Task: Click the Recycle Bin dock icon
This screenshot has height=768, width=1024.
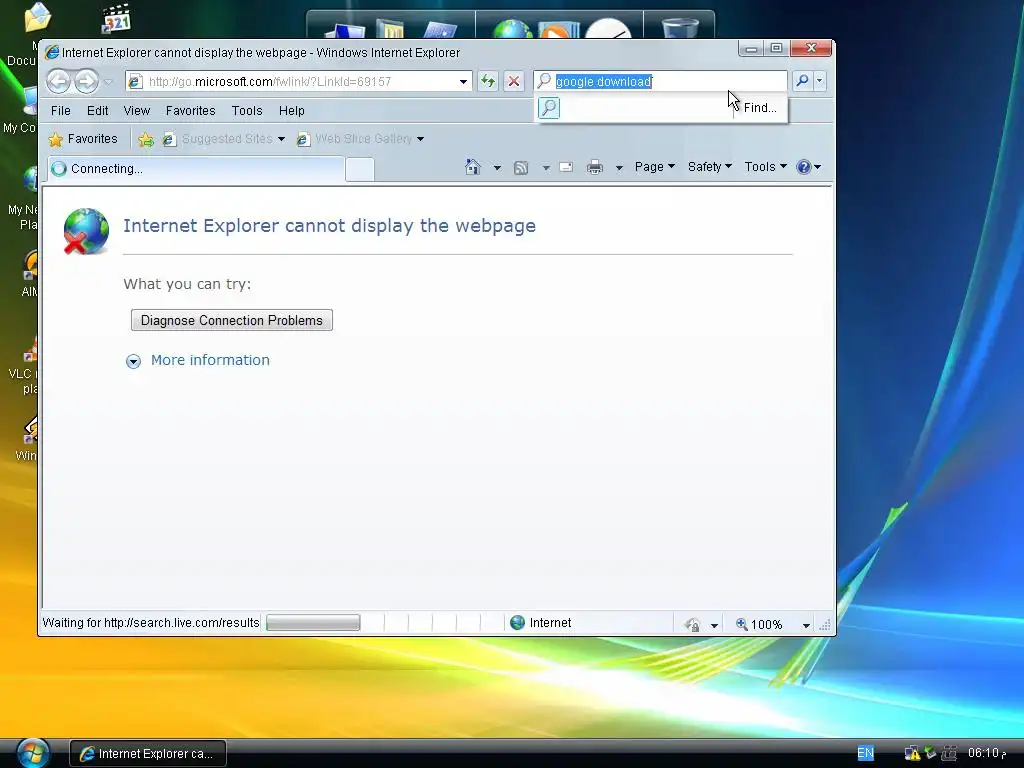Action: pos(680,27)
